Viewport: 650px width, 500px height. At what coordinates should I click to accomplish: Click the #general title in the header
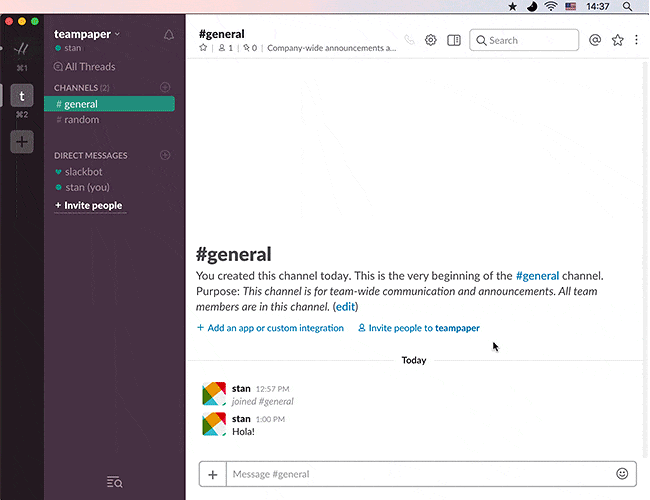click(x=222, y=34)
